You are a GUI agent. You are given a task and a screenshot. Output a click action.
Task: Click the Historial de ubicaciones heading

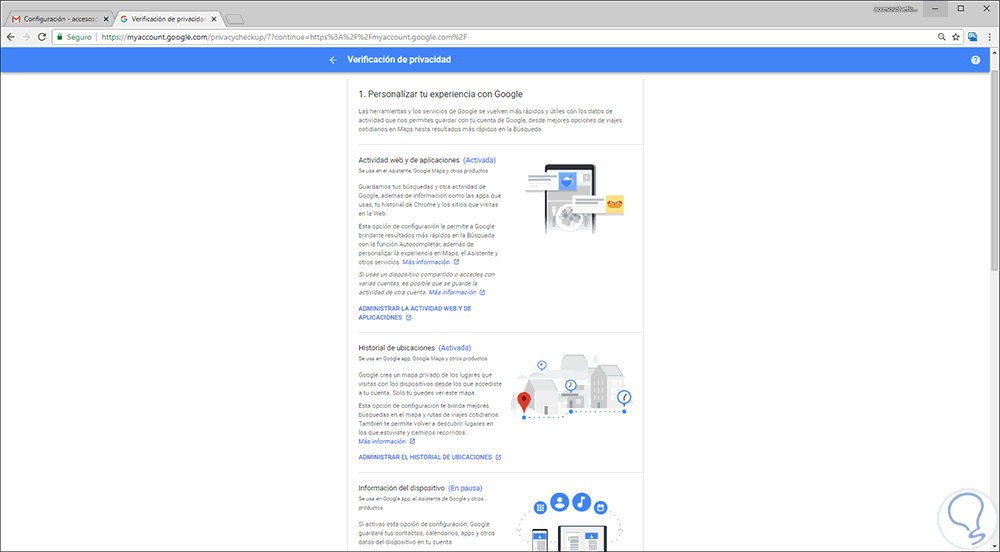[396, 348]
